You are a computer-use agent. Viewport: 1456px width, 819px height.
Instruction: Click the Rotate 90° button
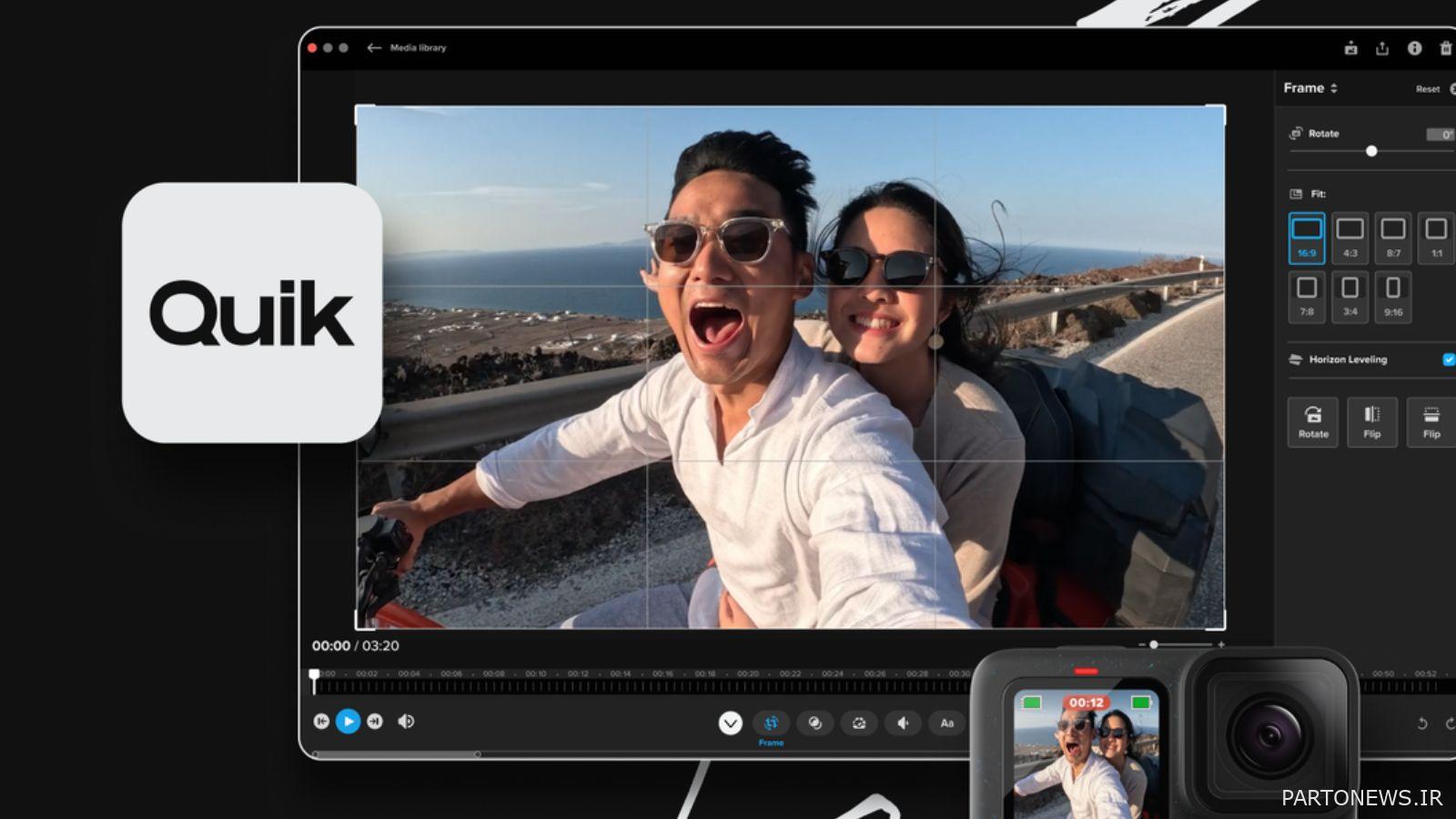tap(1313, 422)
